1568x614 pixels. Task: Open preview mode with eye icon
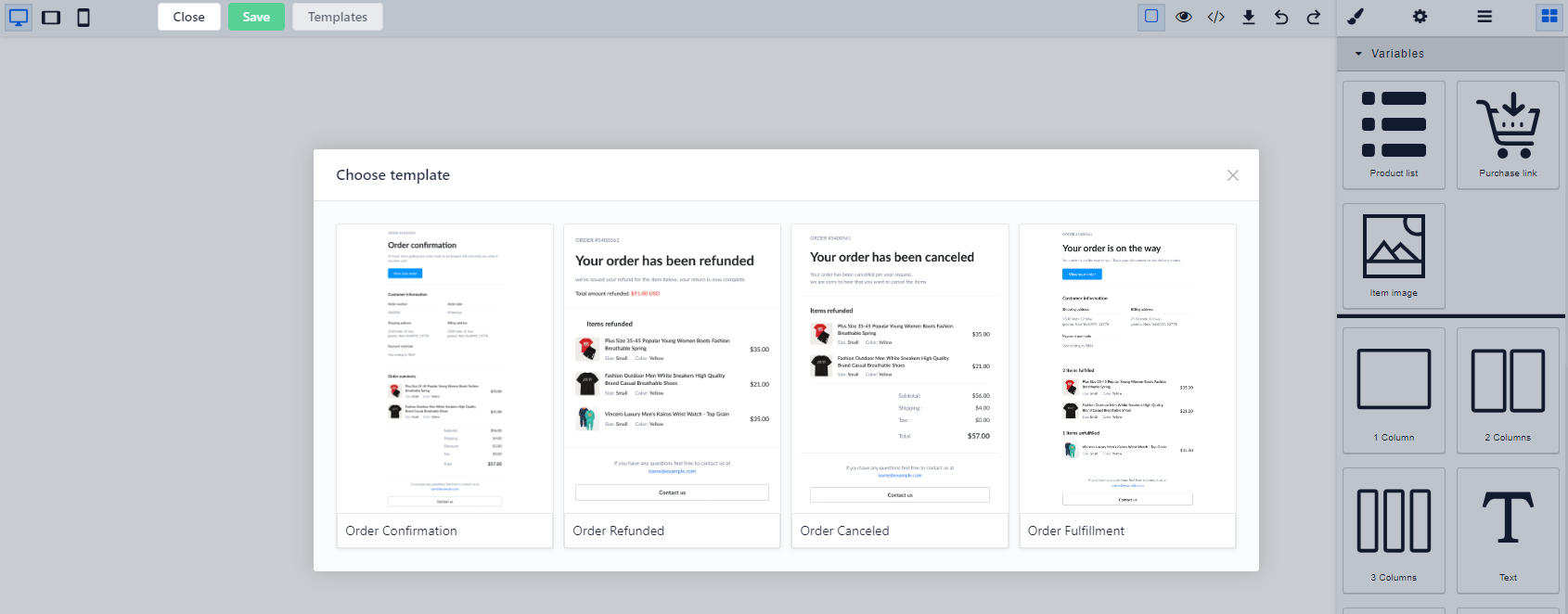click(1184, 17)
